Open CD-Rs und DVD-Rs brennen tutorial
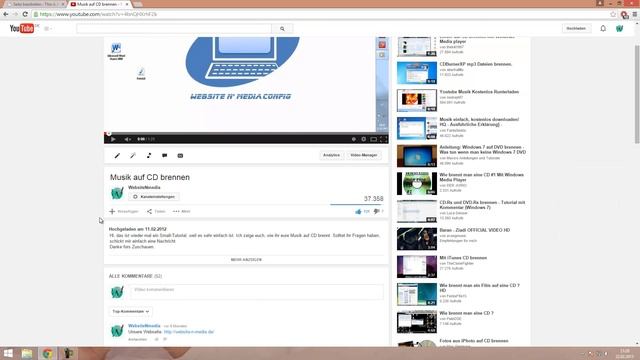This screenshot has height=360, width=640. tap(482, 205)
